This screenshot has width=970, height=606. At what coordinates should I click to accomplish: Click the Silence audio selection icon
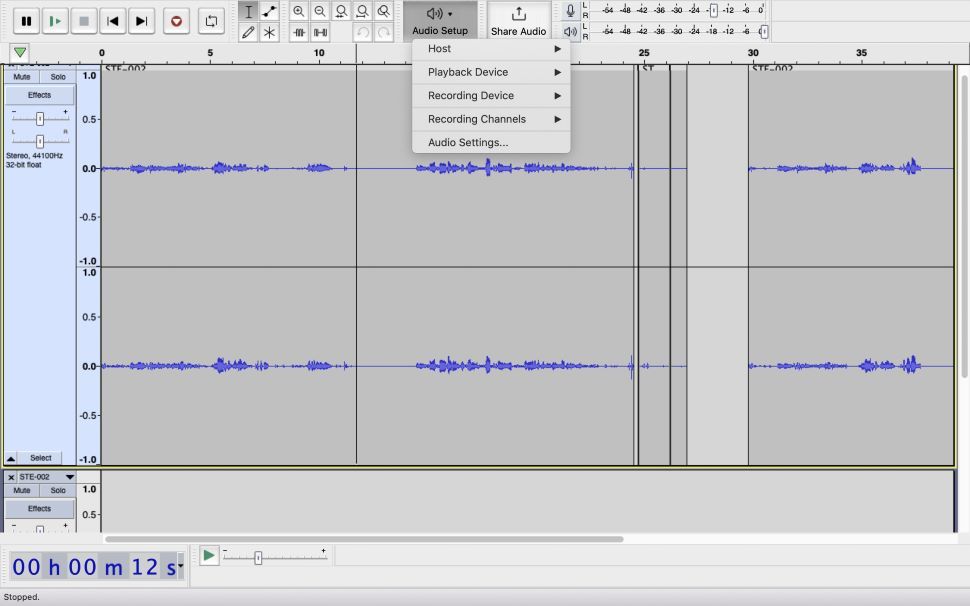[x=320, y=31]
